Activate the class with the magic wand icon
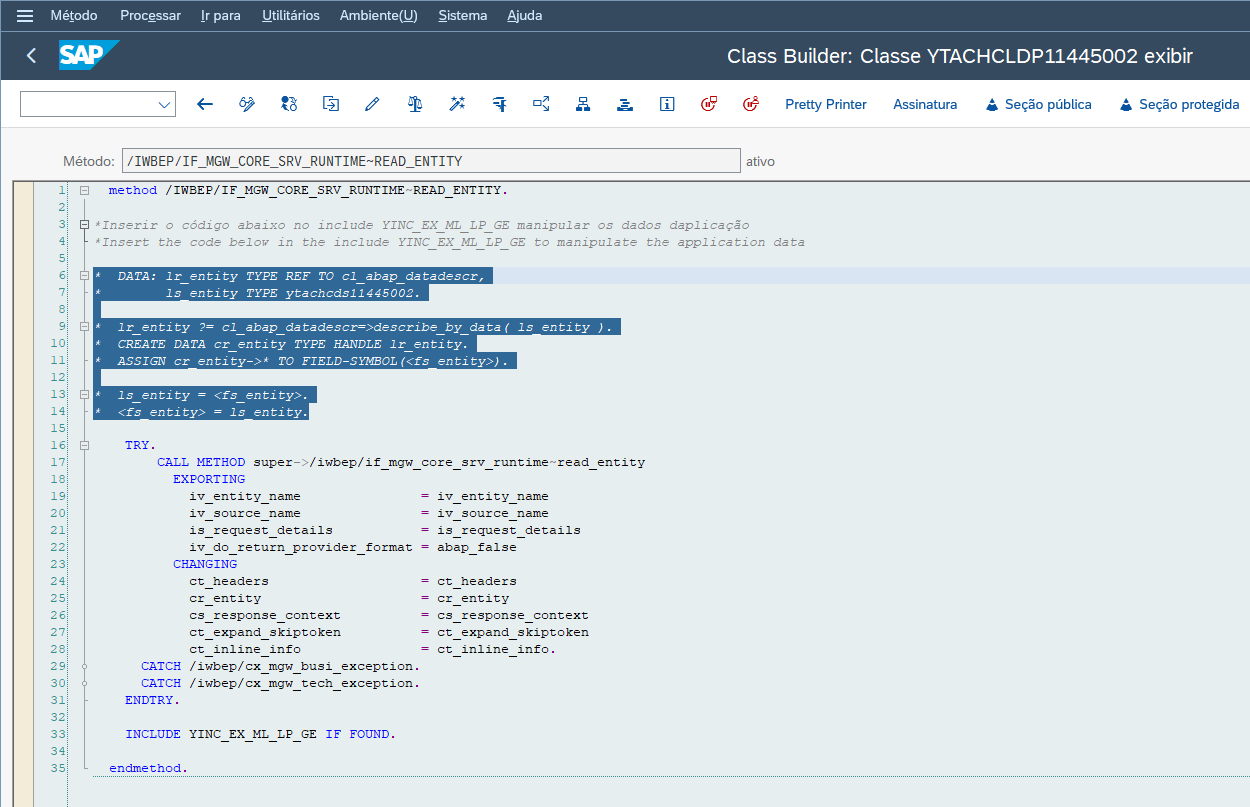 457,104
